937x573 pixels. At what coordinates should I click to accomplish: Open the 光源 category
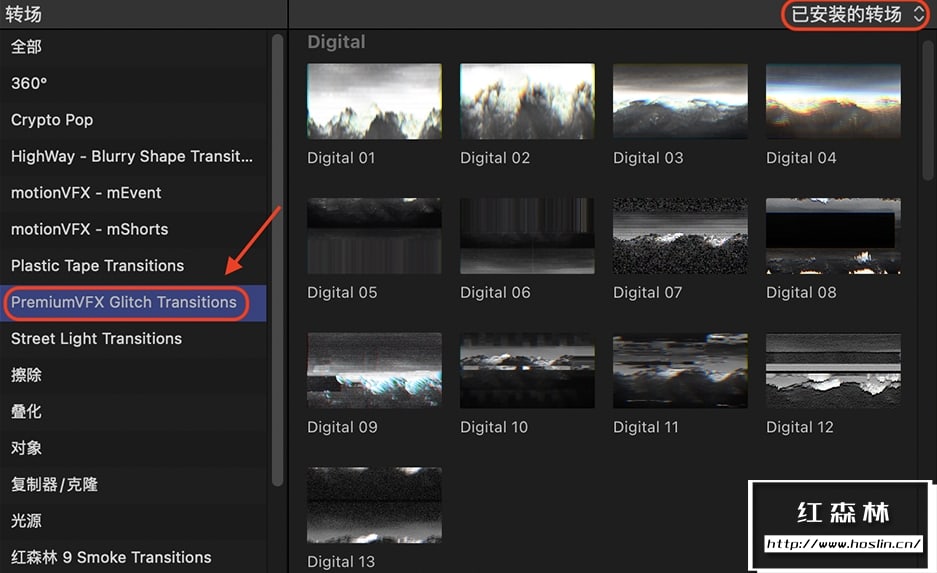click(133, 520)
